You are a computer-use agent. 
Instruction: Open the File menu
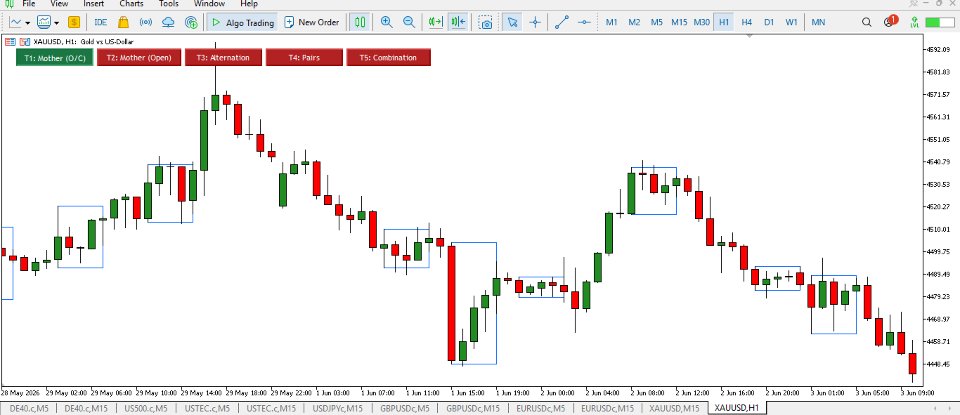coord(29,4)
